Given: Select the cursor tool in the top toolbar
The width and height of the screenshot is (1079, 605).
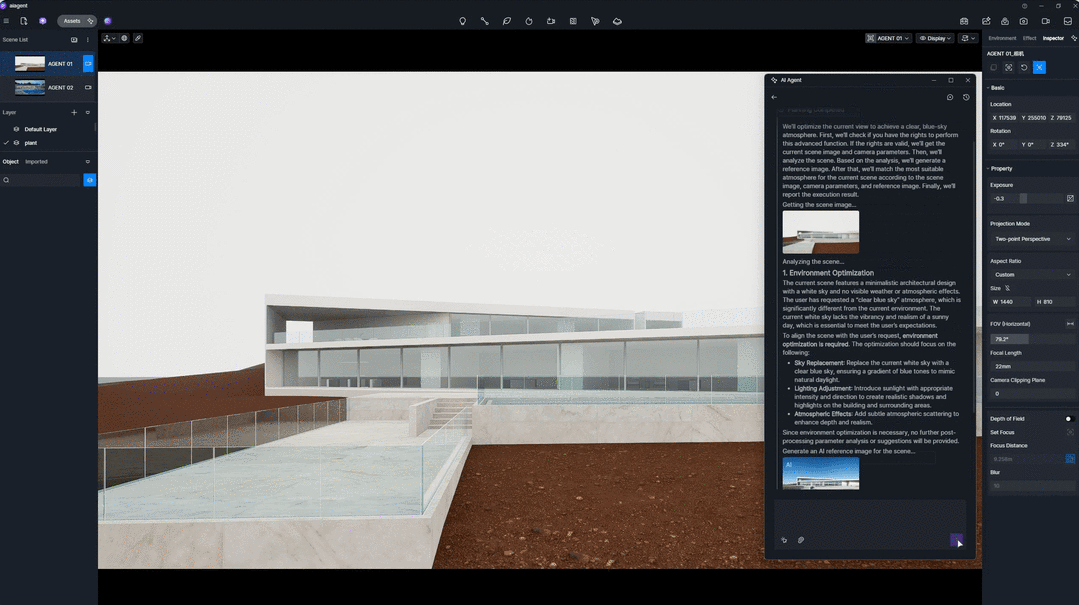Looking at the screenshot, I should [x=595, y=21].
